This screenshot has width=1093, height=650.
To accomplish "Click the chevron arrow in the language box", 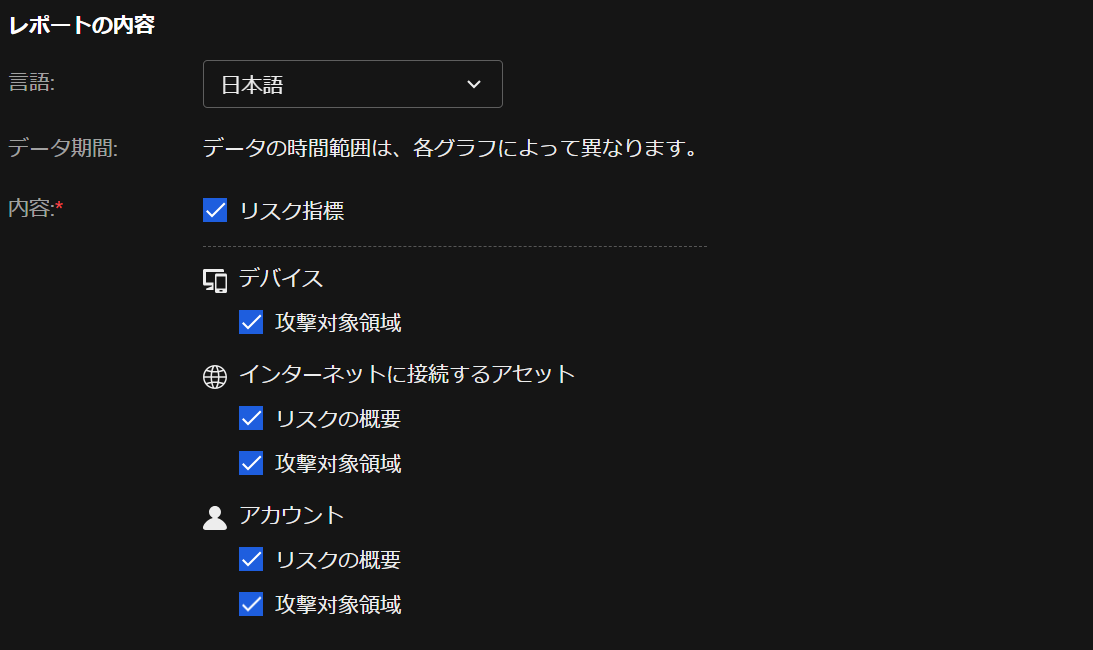I will (x=474, y=85).
